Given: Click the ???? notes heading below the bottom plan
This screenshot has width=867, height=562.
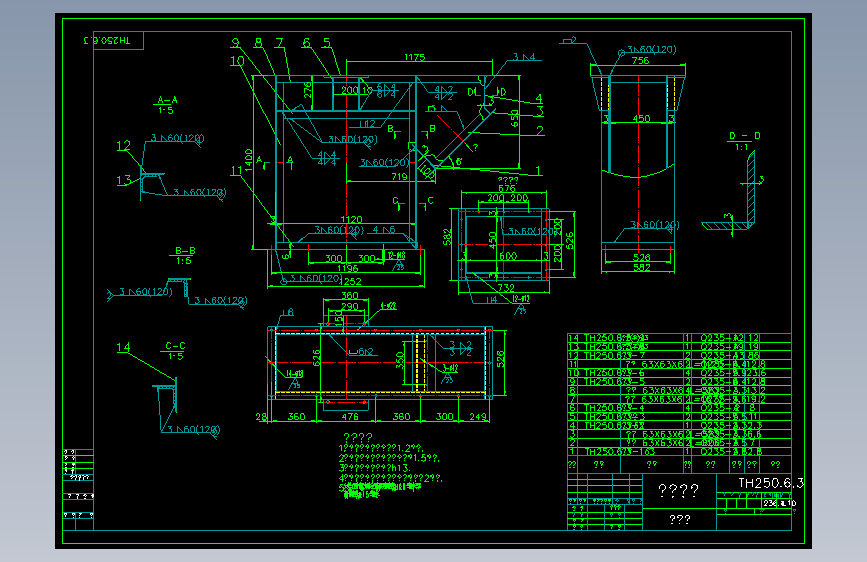Looking at the screenshot, I should pyautogui.click(x=358, y=438).
